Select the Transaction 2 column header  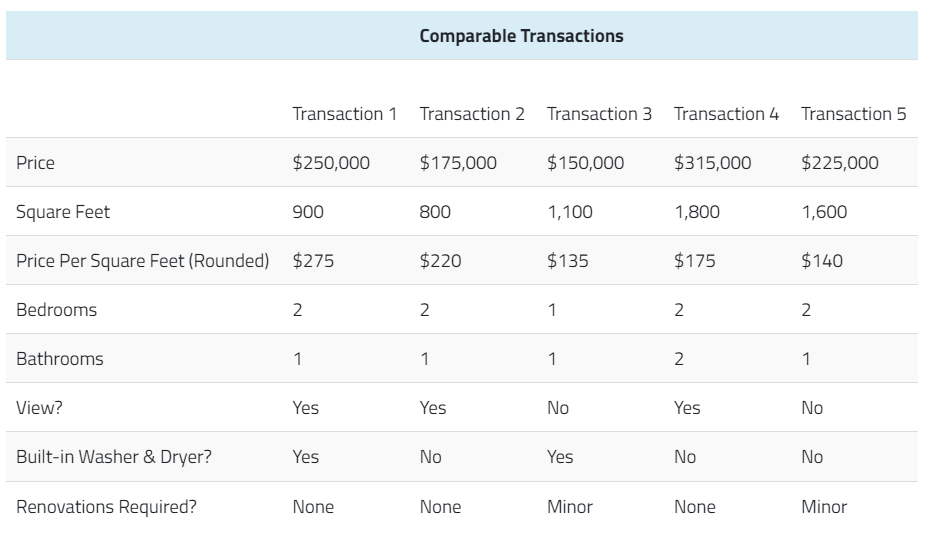pos(472,114)
